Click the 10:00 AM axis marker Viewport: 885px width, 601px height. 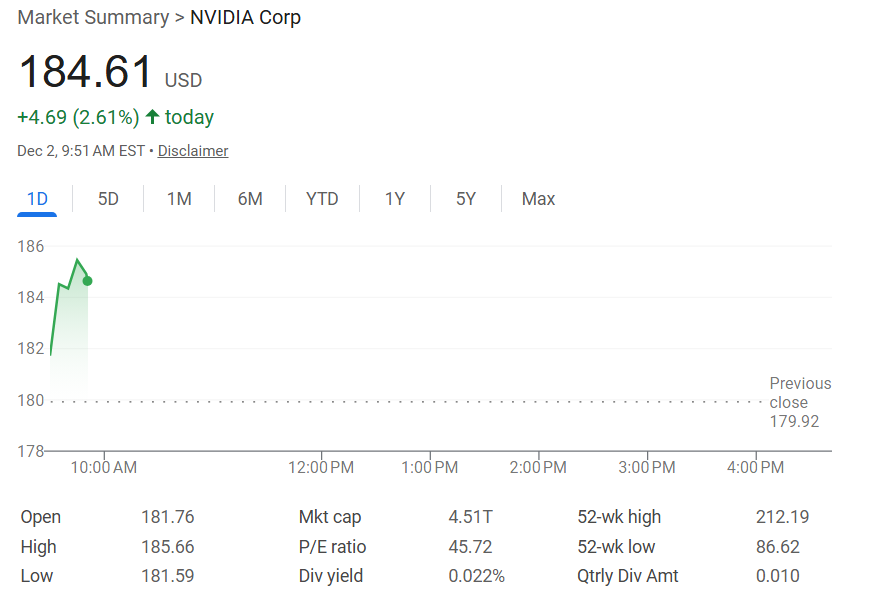(x=104, y=467)
